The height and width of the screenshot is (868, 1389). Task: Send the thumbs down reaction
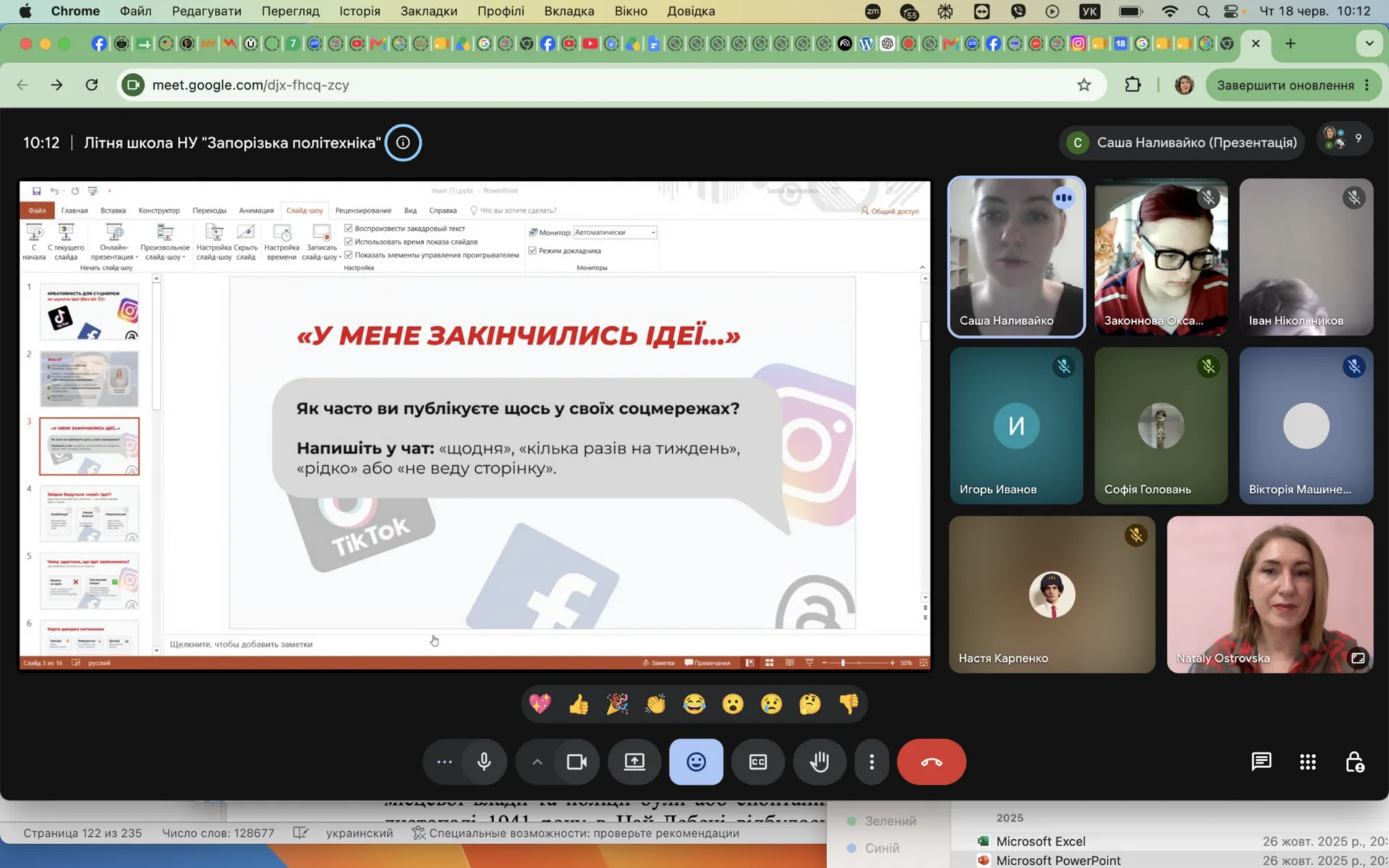click(849, 704)
